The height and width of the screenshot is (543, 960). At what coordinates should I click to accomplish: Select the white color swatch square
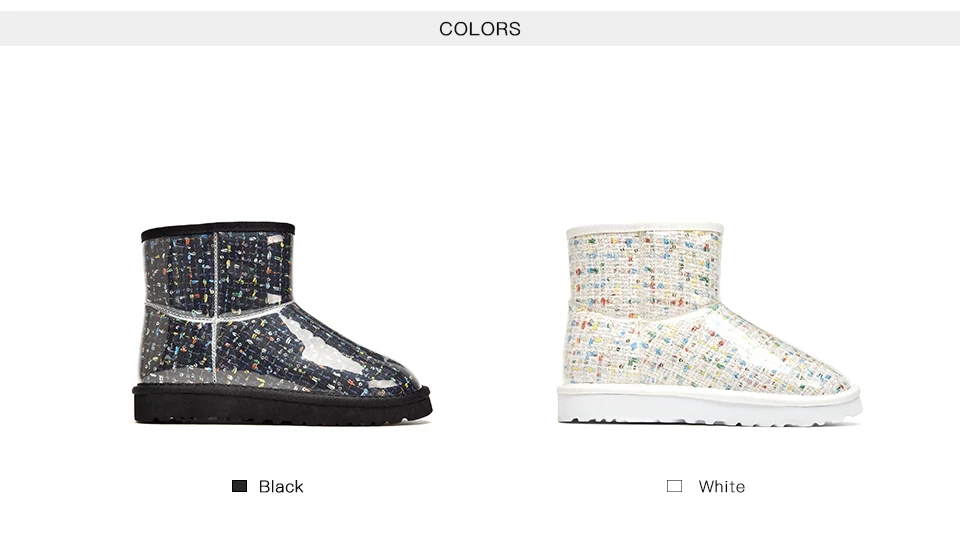674,486
